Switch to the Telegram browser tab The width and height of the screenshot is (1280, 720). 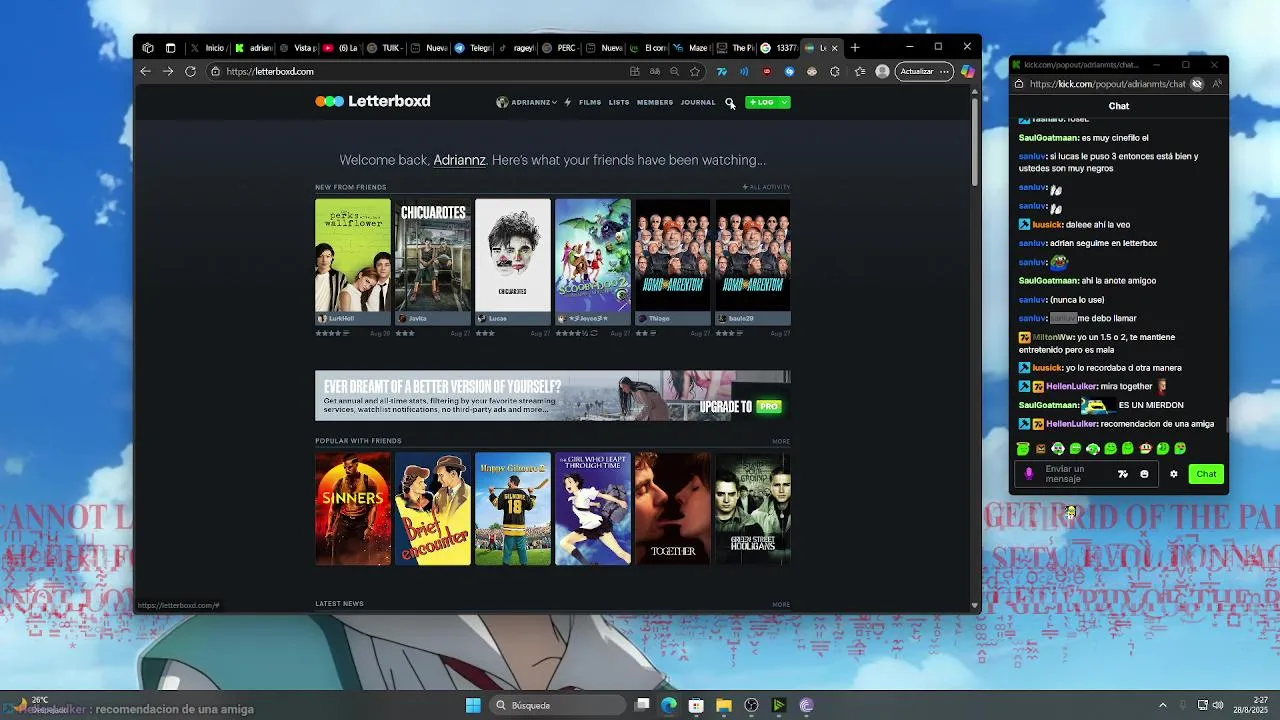[473, 47]
